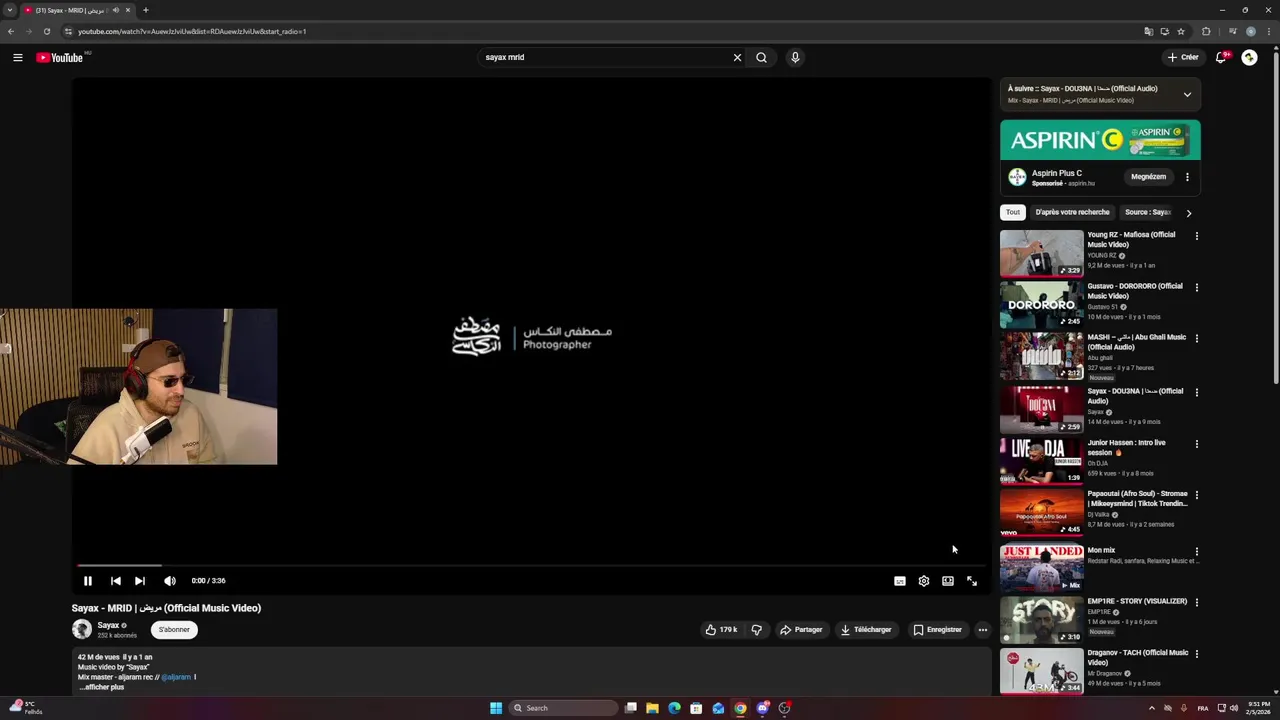Open Young RZ - Mafiosa thumbnail
This screenshot has width=1280, height=720.
pyautogui.click(x=1041, y=254)
